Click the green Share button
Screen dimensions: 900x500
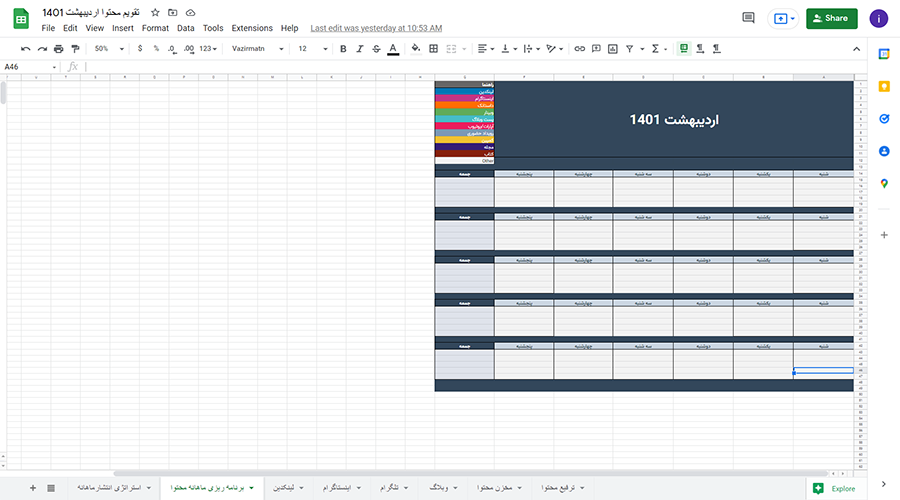831,18
